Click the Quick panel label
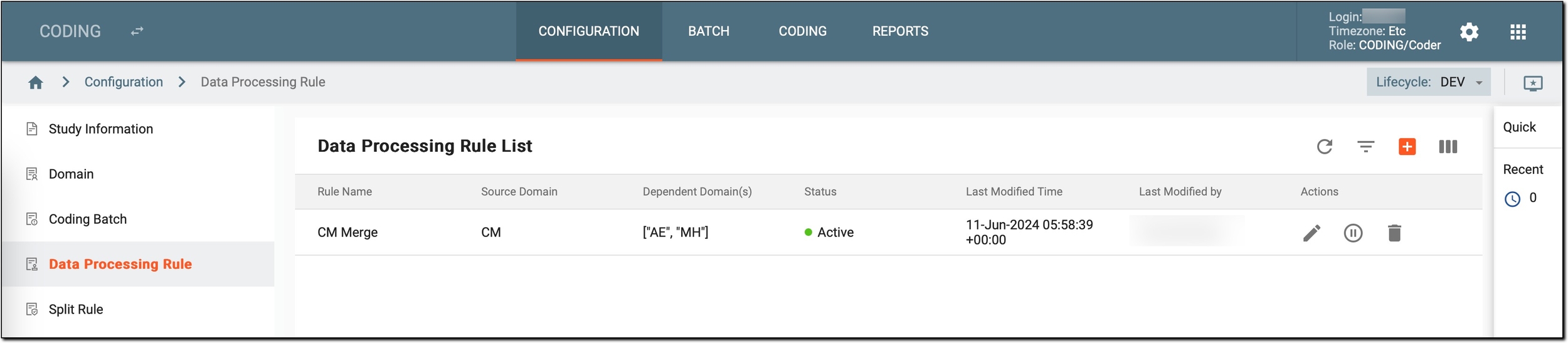 click(x=1519, y=127)
